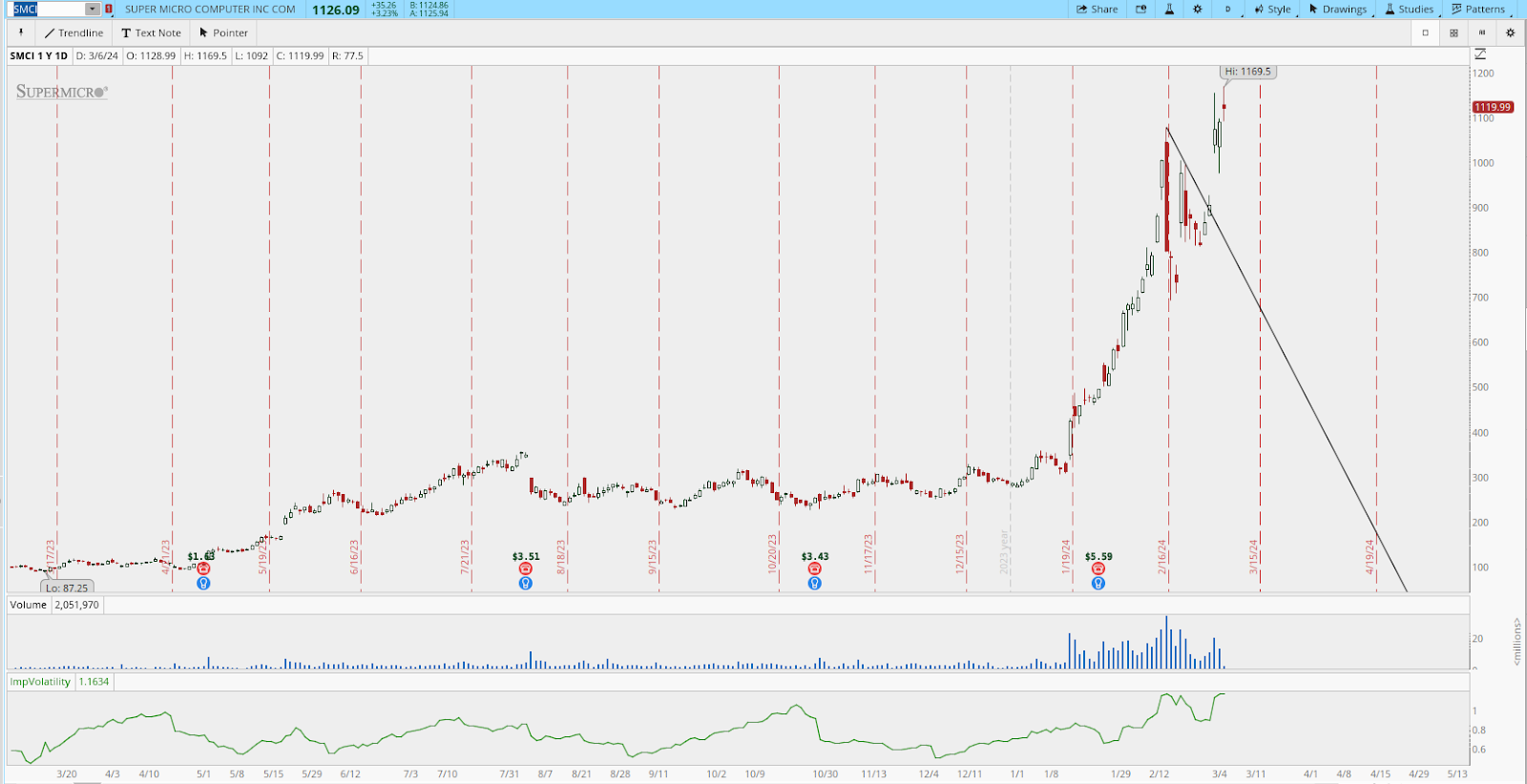Screen dimensions: 1527x784
Task: Click the earnings phone icon under $1.63
Action: (x=203, y=568)
